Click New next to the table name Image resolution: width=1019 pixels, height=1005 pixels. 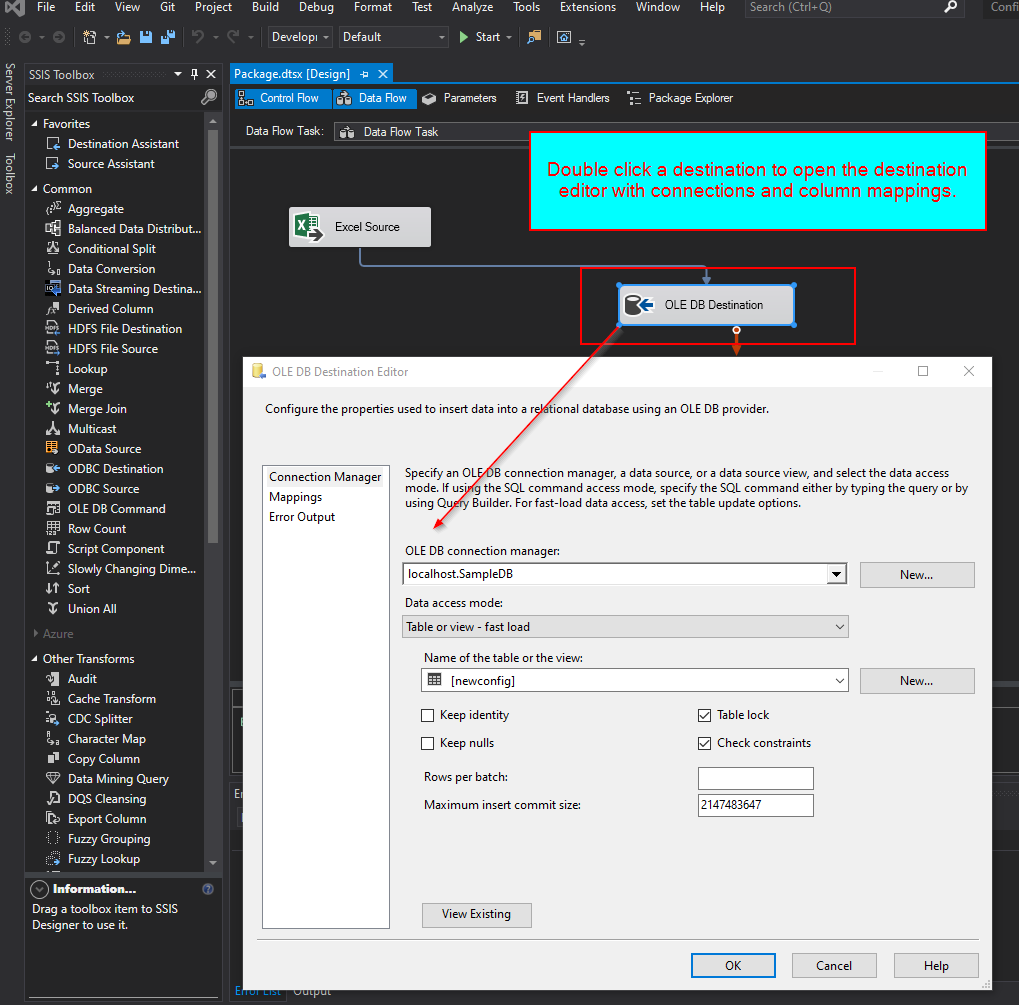coord(917,681)
